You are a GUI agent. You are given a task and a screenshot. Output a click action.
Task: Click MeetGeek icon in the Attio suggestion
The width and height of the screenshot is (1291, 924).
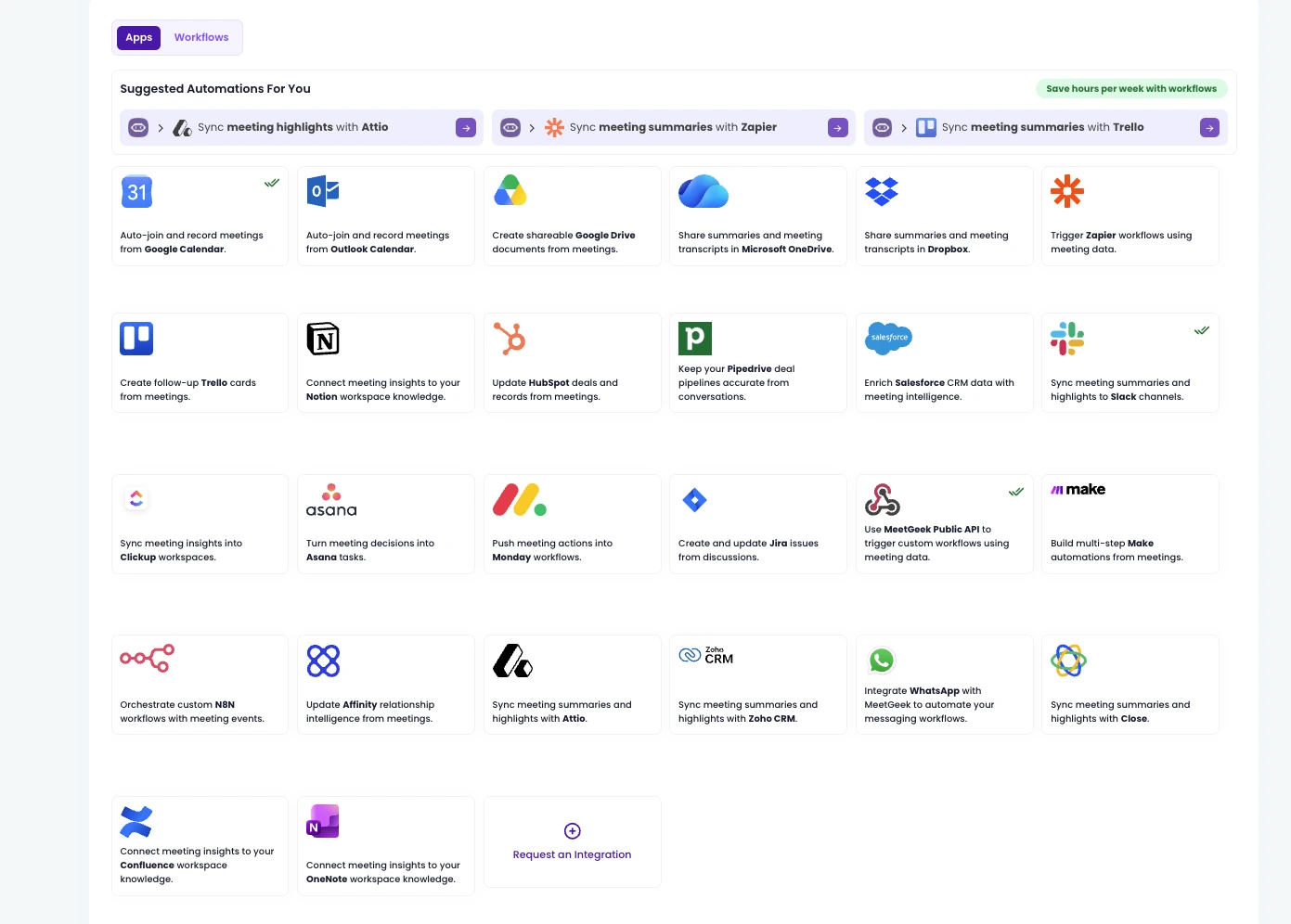pos(138,128)
